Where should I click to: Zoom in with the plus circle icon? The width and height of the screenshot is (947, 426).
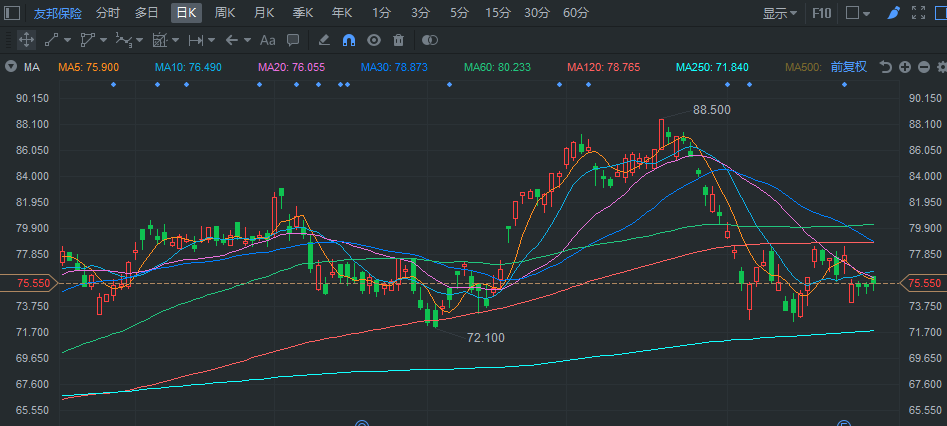click(x=905, y=67)
